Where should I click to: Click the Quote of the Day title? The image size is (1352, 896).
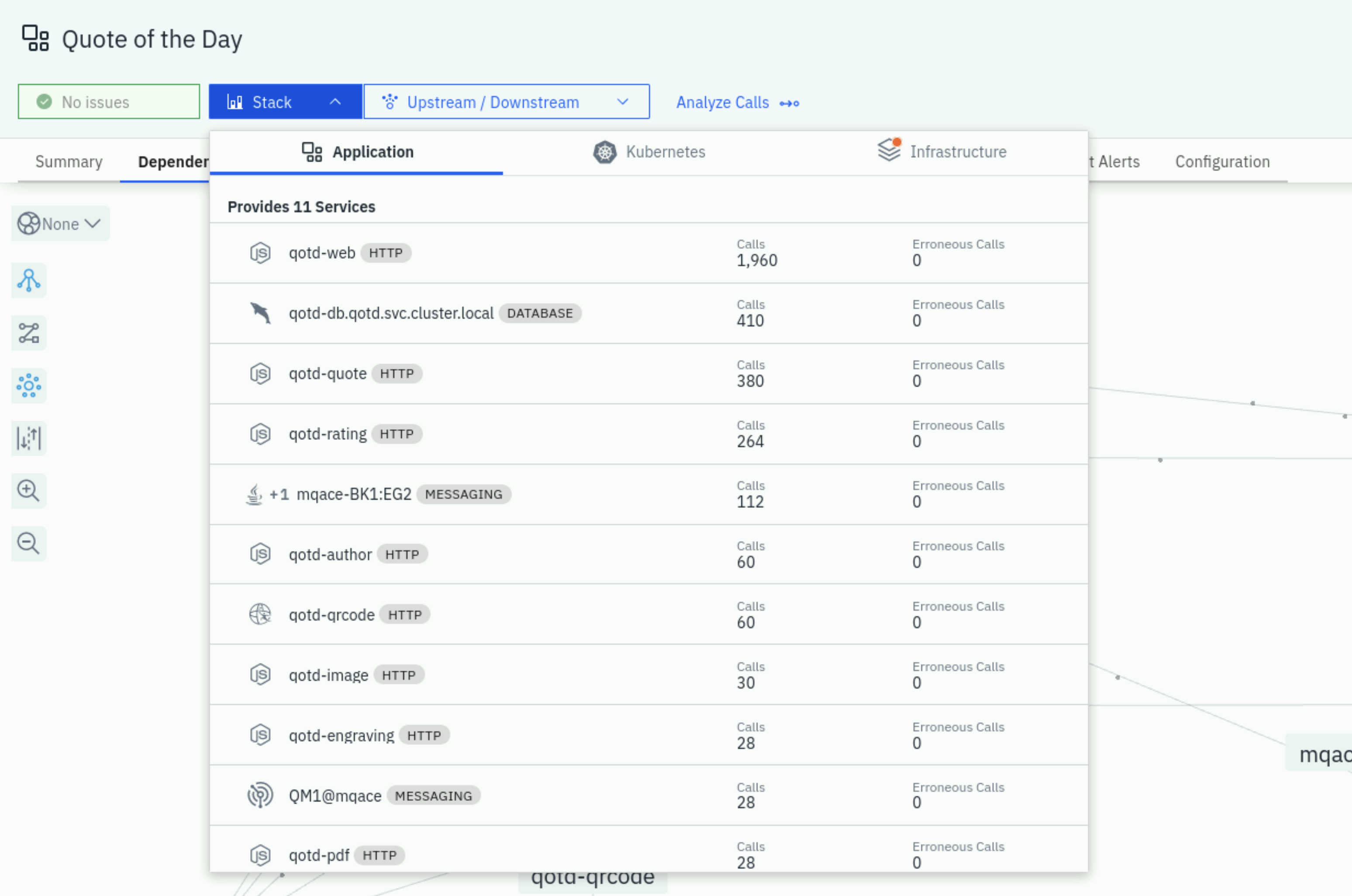pyautogui.click(x=152, y=39)
